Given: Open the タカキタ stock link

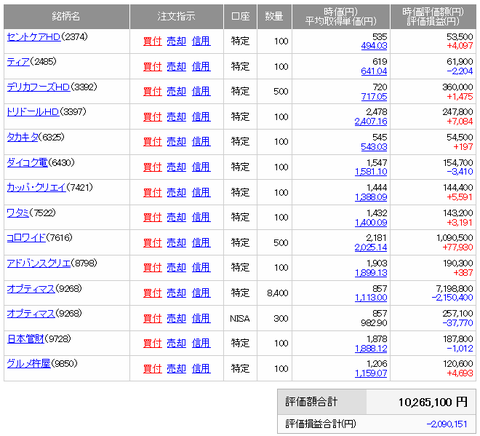Looking at the screenshot, I should click(x=23, y=137).
